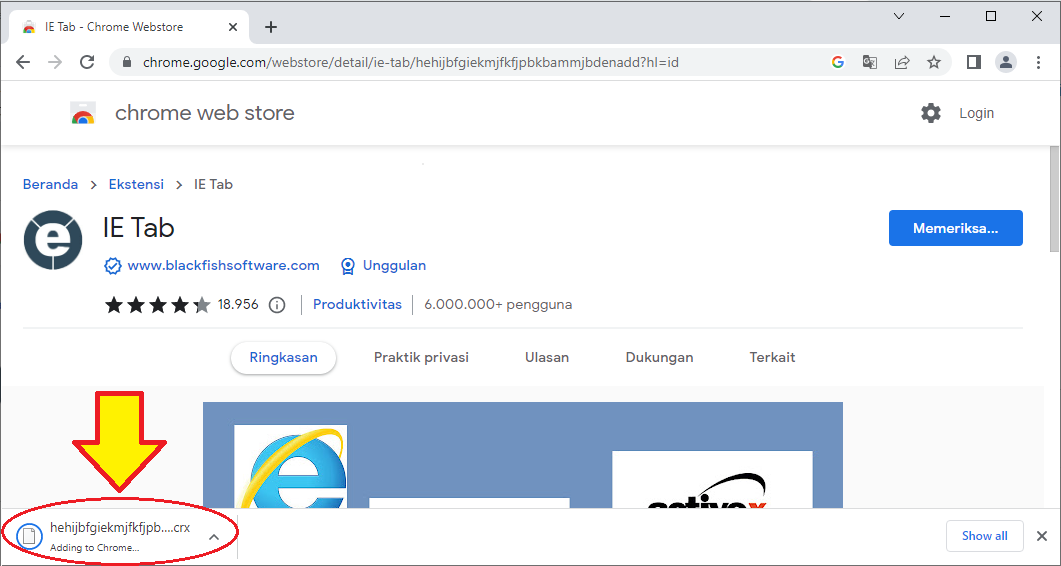Click the Show all downloads button
The image size is (1061, 566).
pyautogui.click(x=985, y=536)
